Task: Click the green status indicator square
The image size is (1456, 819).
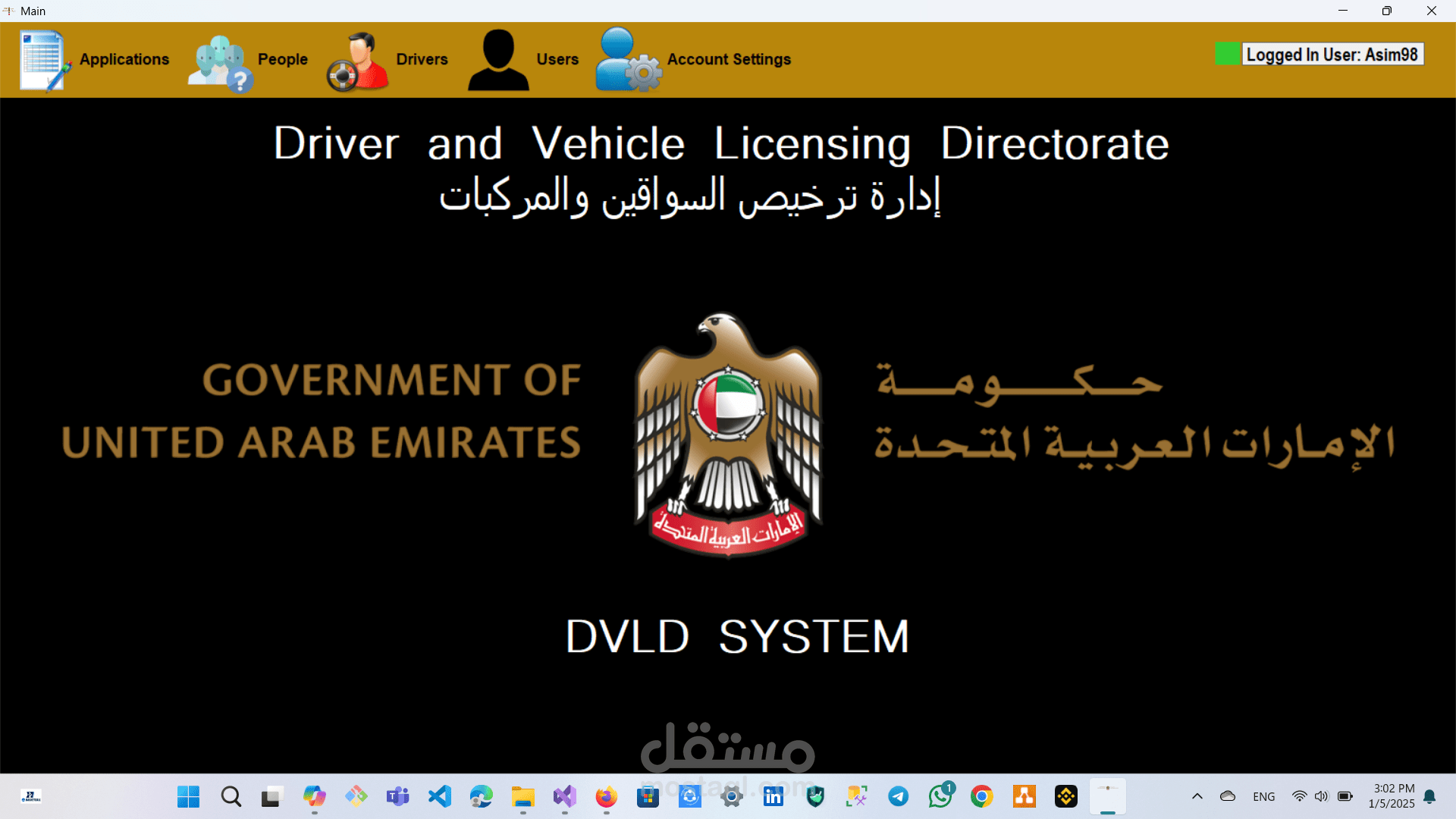Action: [1228, 54]
